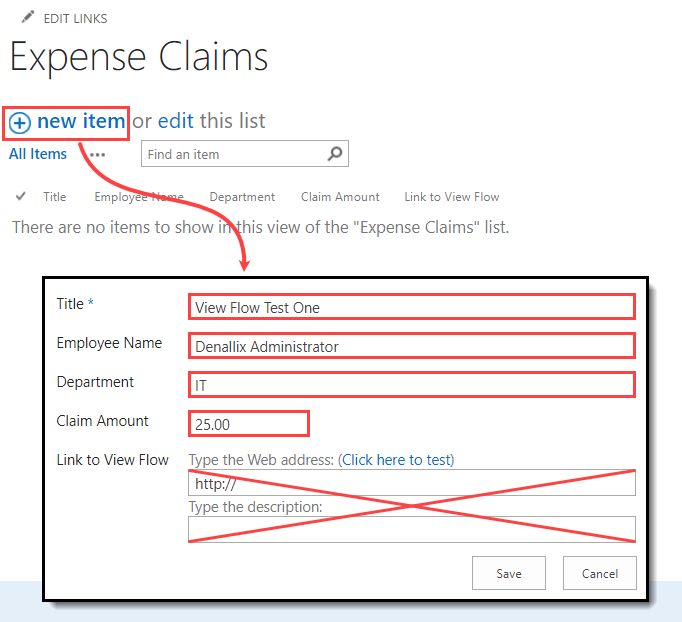Click the new item link
Viewport: 682px width, 622px height.
pyautogui.click(x=81, y=122)
